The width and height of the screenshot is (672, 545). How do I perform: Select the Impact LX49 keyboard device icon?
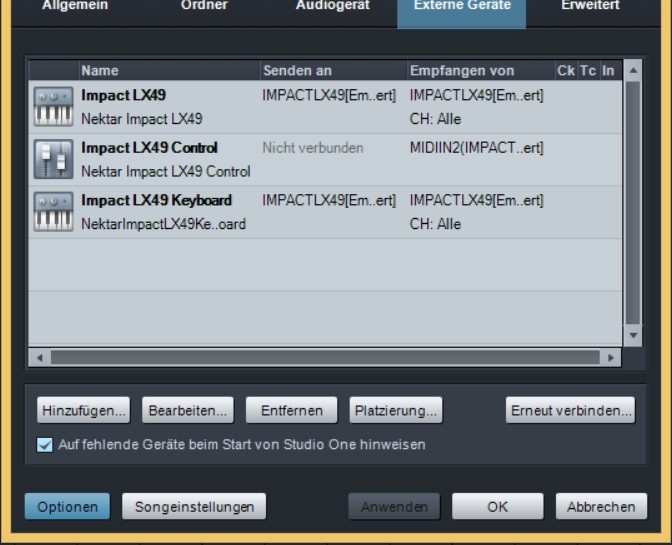point(53,107)
